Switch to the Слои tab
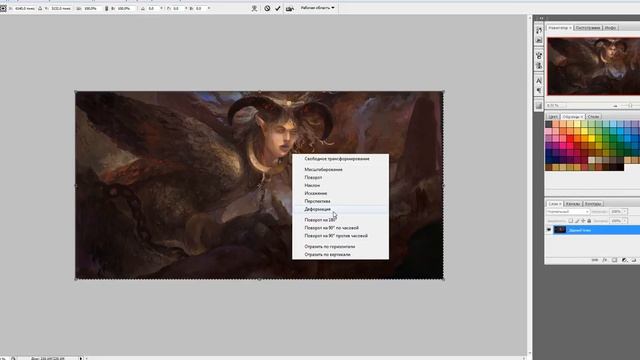 (x=555, y=204)
